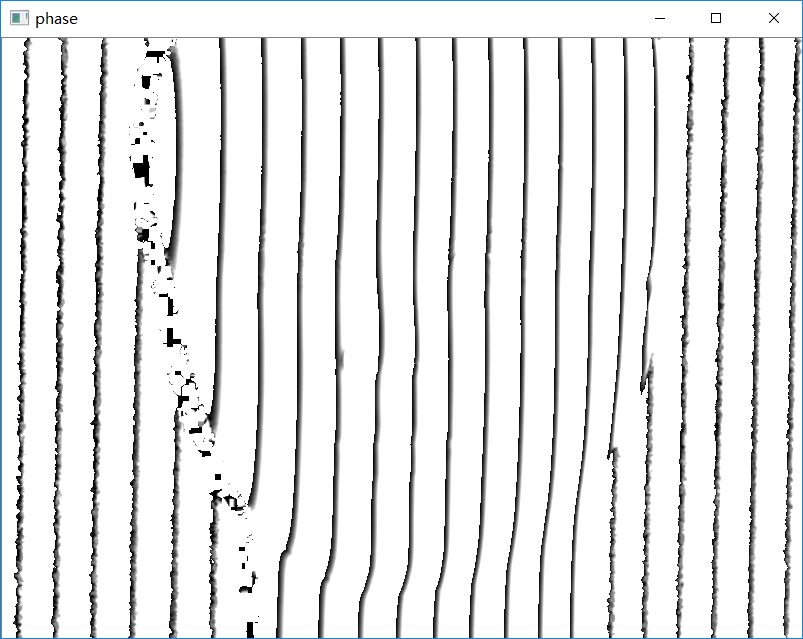803x639 pixels.
Task: Click the 'phase' window title text
Action: (56, 19)
